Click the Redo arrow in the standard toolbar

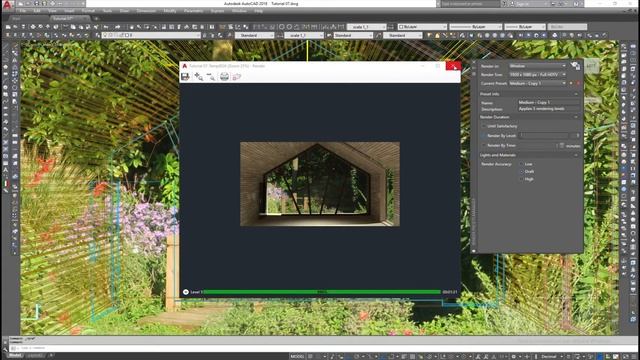(x=118, y=27)
